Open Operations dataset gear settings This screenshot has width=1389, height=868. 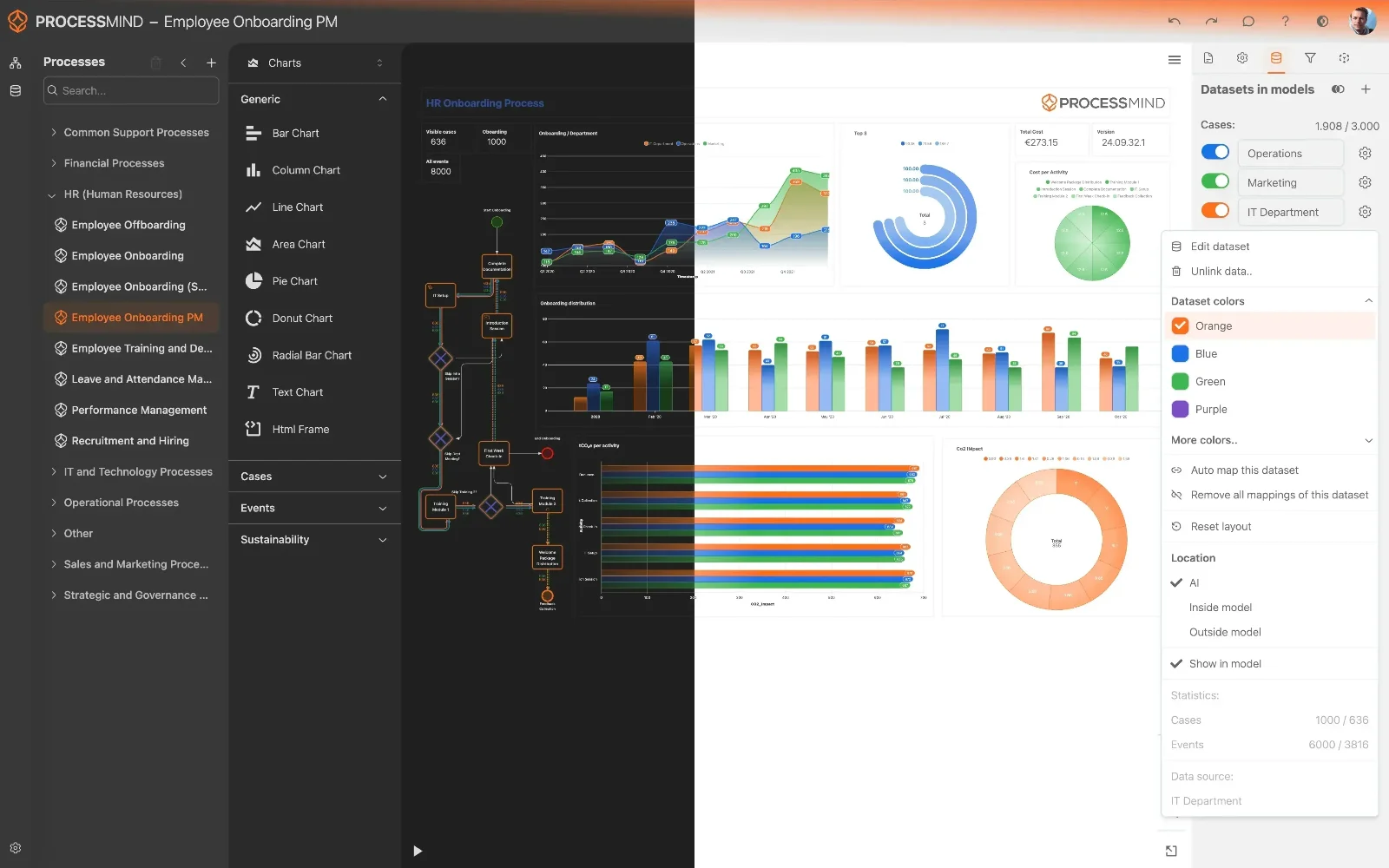click(1365, 154)
